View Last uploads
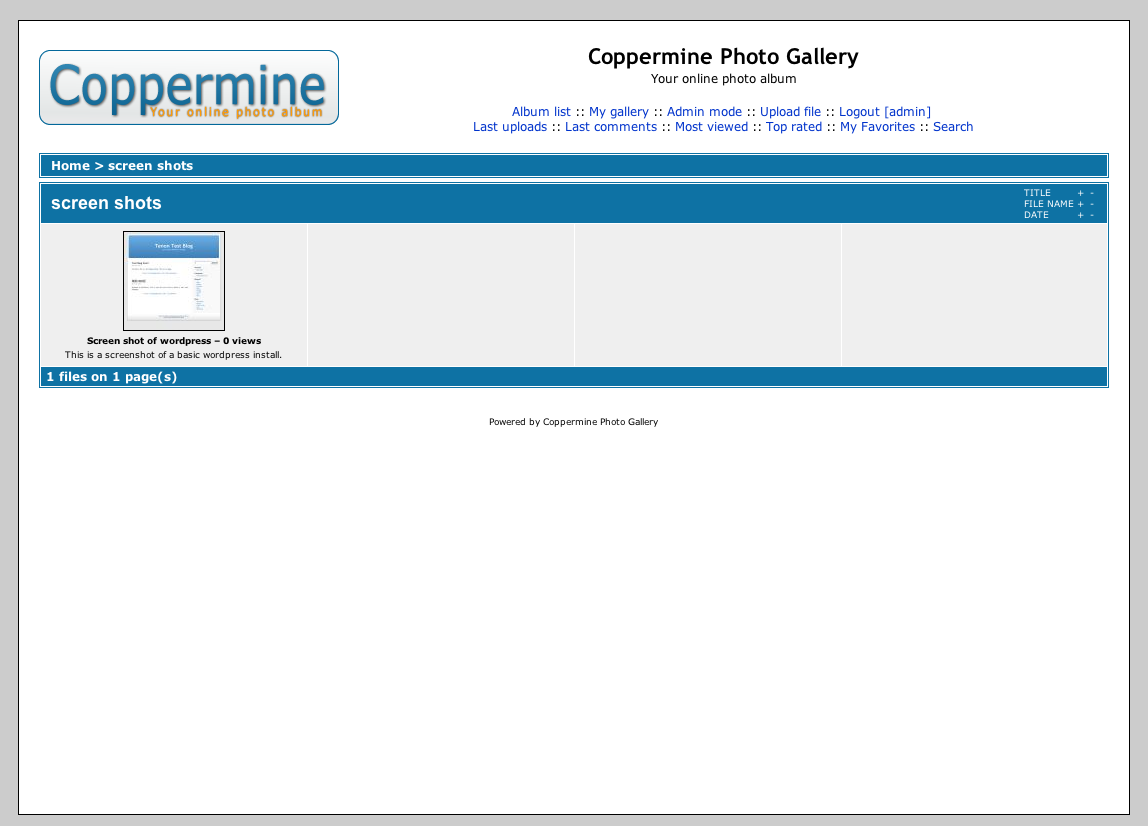Viewport: 1148px width, 826px height. (510, 127)
